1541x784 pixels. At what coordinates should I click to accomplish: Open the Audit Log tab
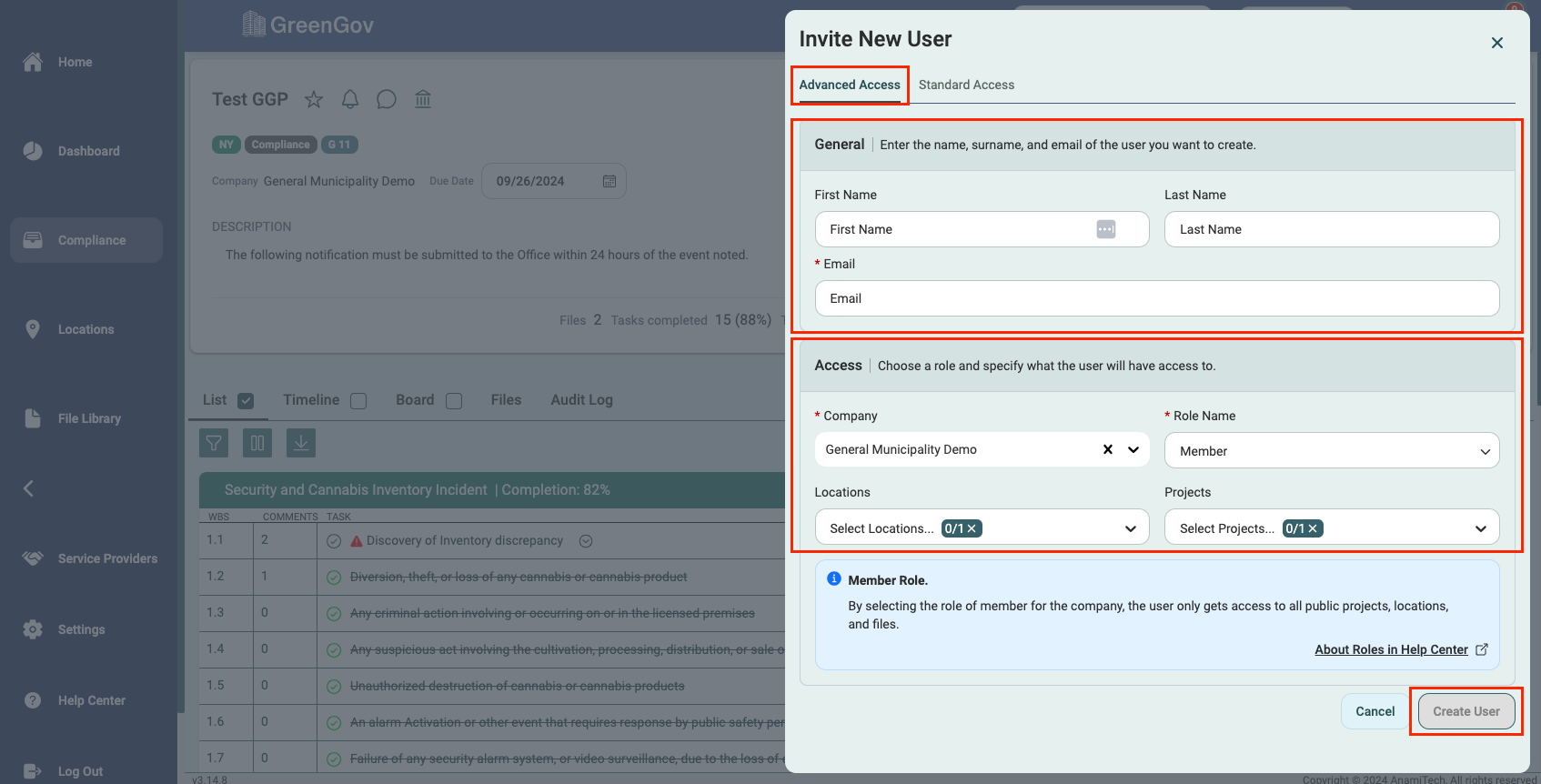tap(581, 400)
